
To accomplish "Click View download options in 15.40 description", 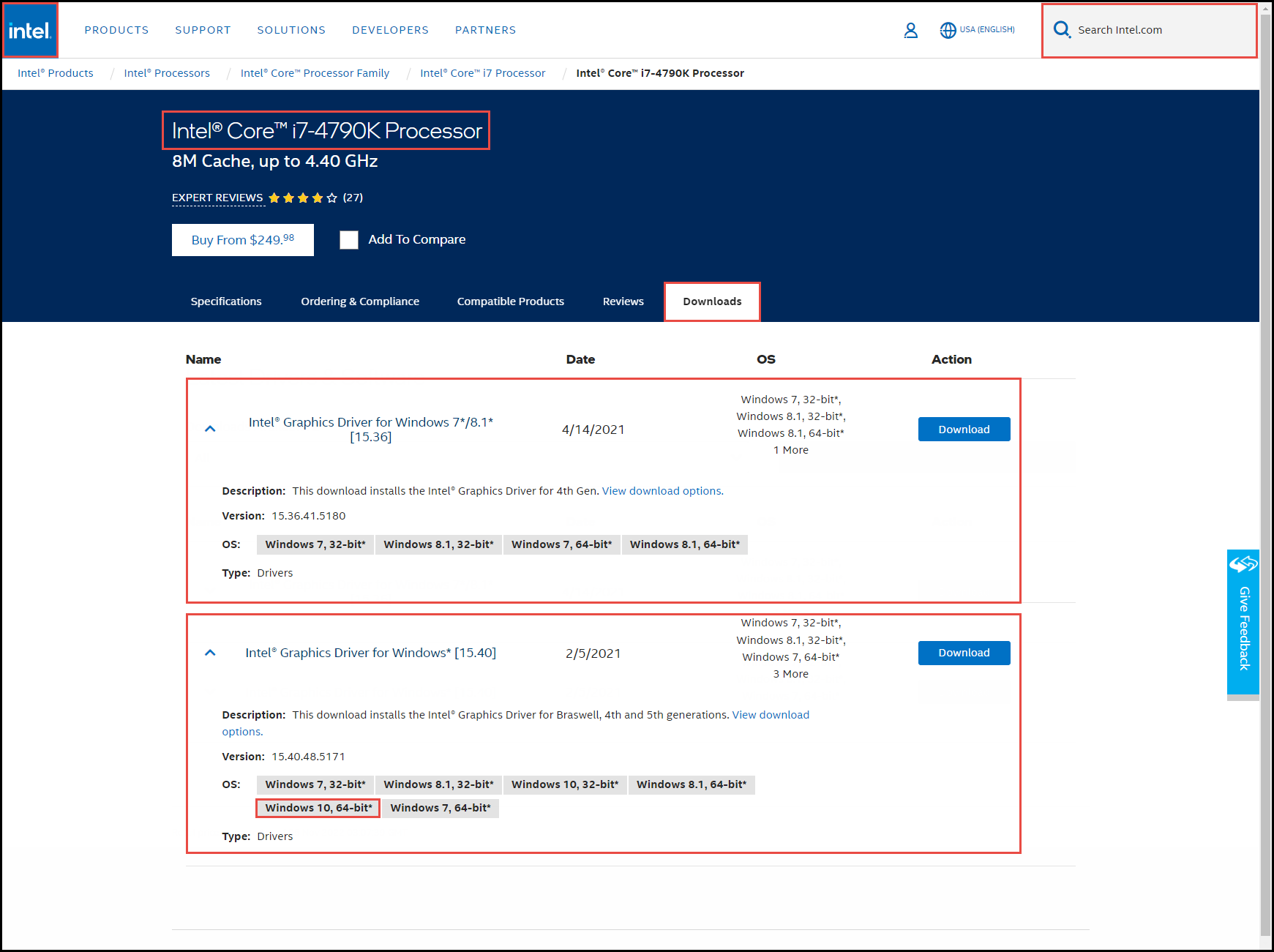I will (771, 715).
